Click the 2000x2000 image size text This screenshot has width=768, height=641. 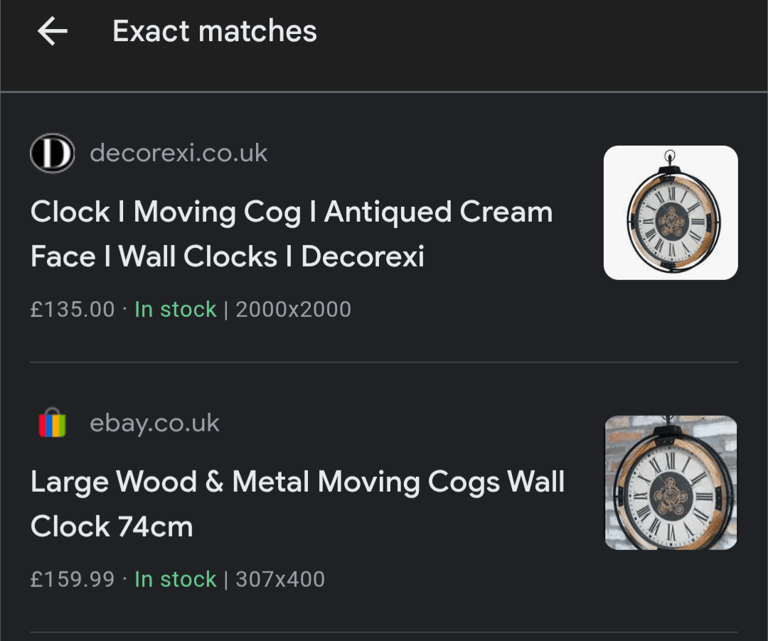pyautogui.click(x=293, y=309)
